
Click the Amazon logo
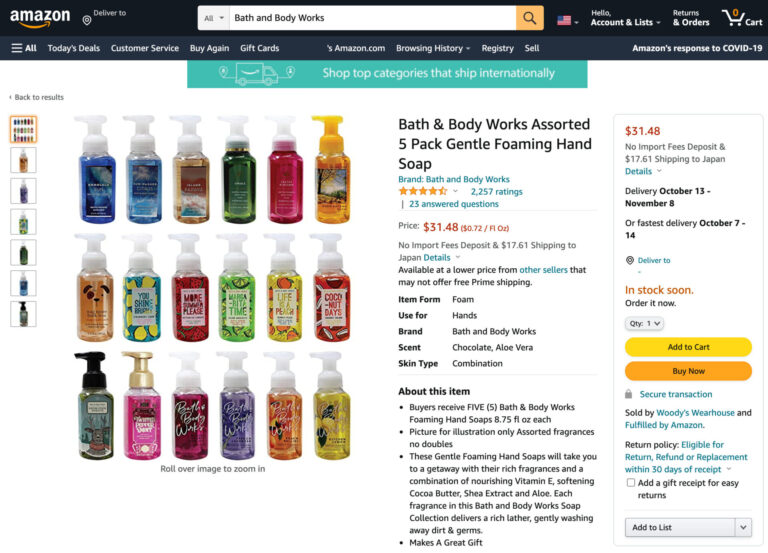tap(40, 18)
